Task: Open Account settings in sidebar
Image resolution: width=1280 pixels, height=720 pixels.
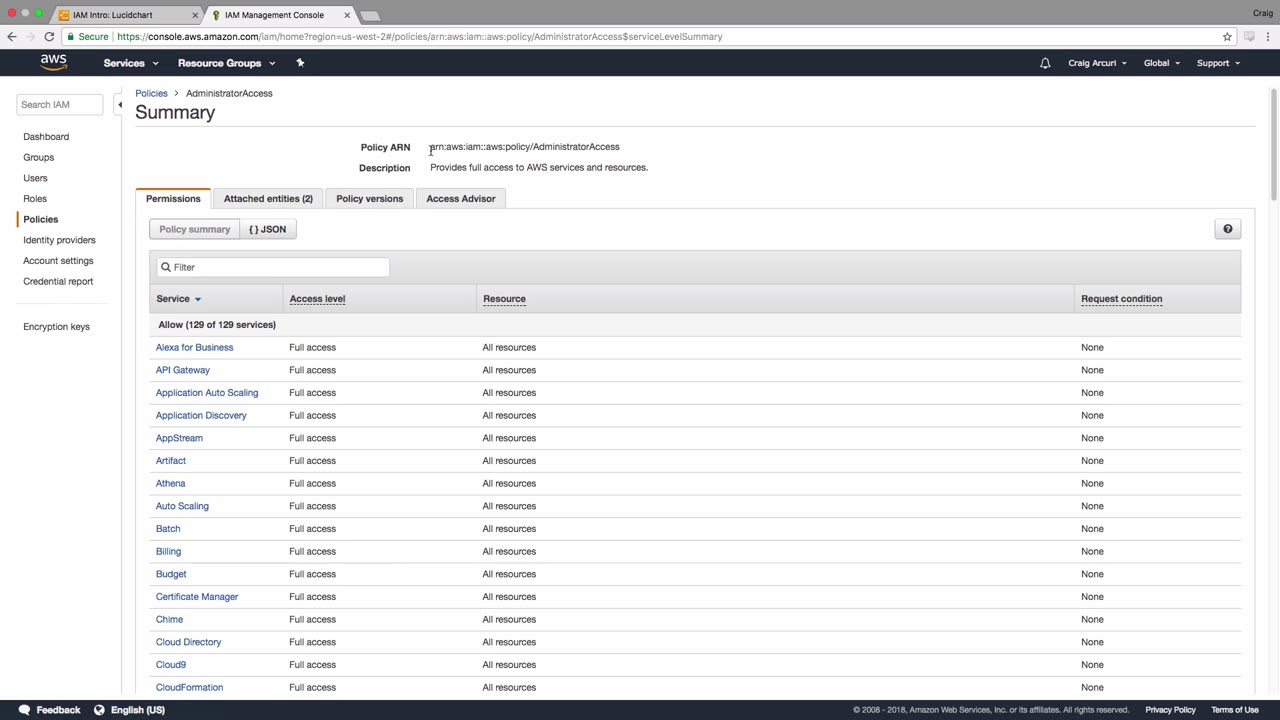Action: click(58, 261)
